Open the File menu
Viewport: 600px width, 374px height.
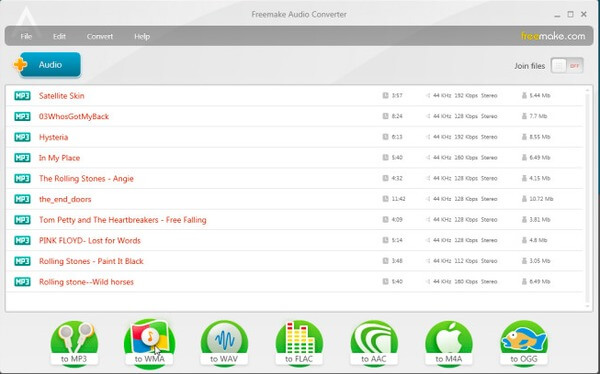point(26,36)
